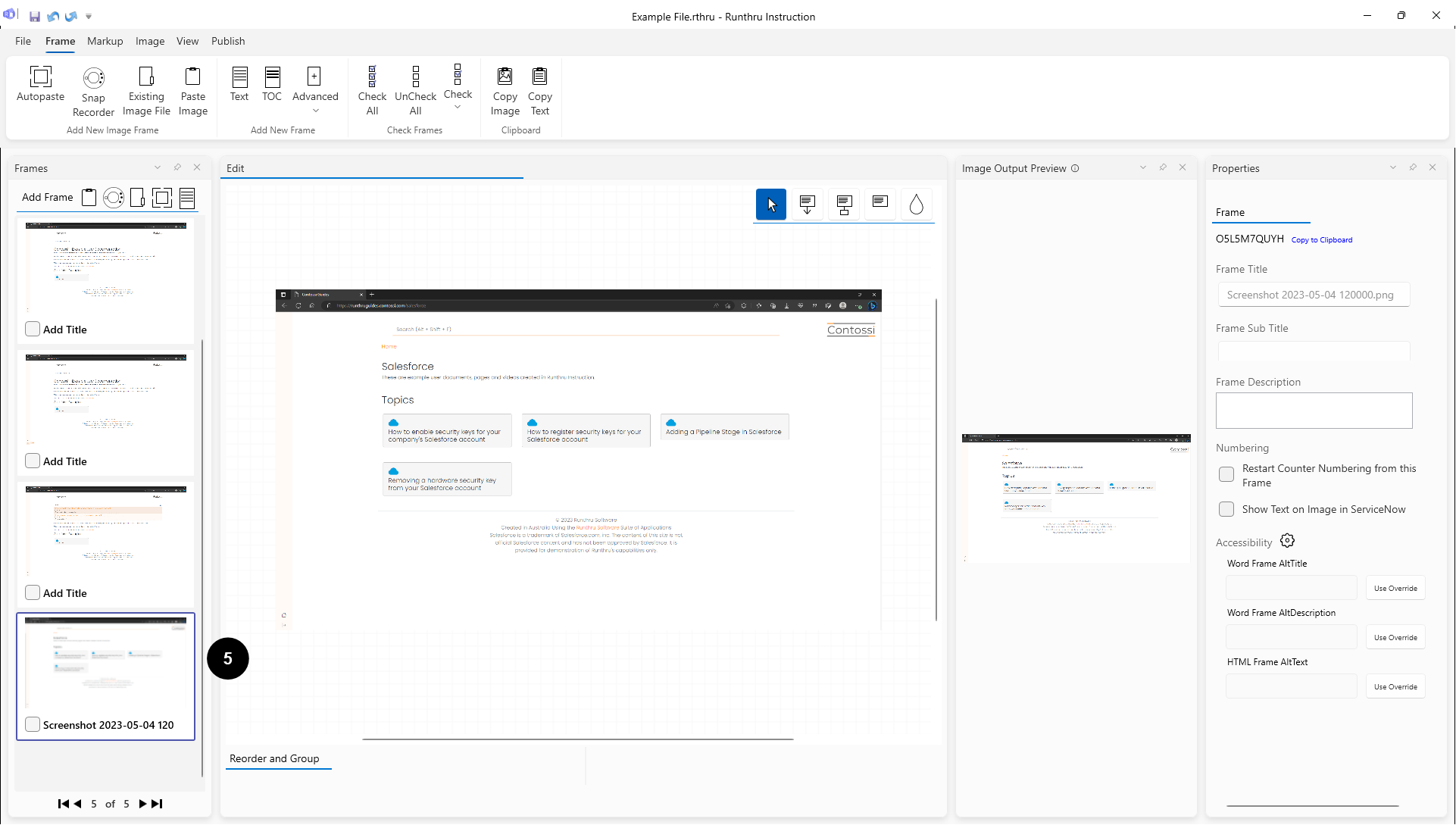Click Copy Image in Clipboard group
The height and width of the screenshot is (825, 1456).
505,91
